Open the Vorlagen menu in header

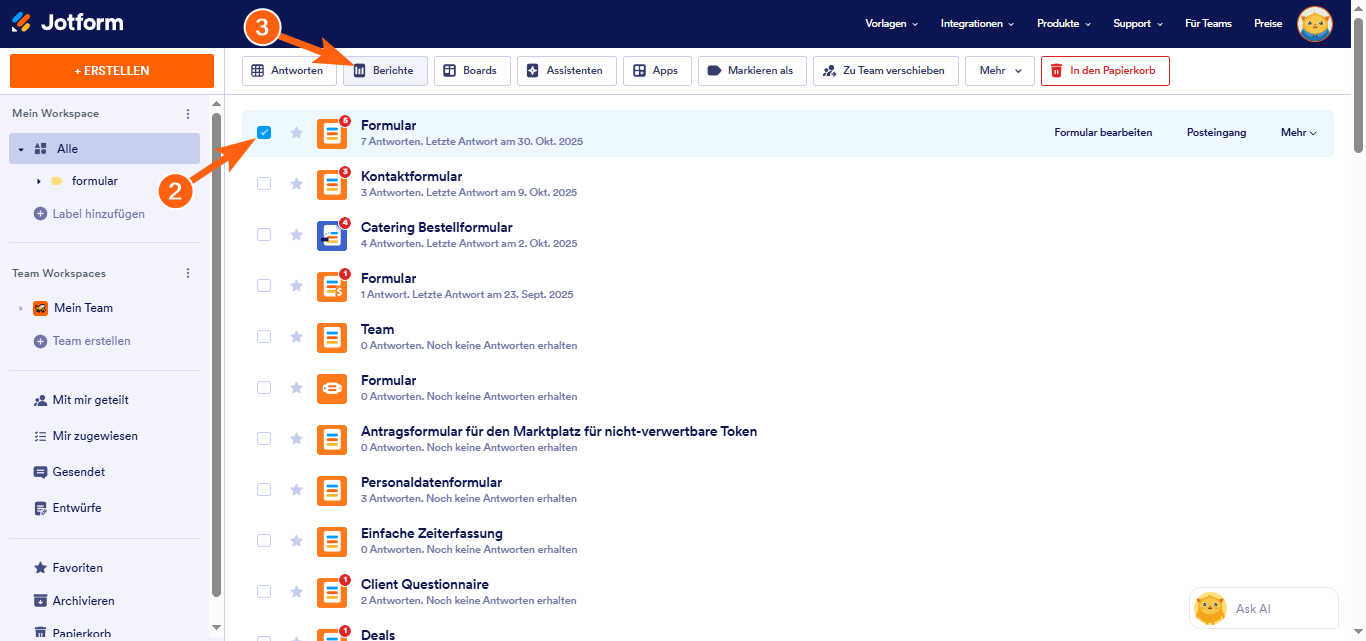(x=891, y=23)
